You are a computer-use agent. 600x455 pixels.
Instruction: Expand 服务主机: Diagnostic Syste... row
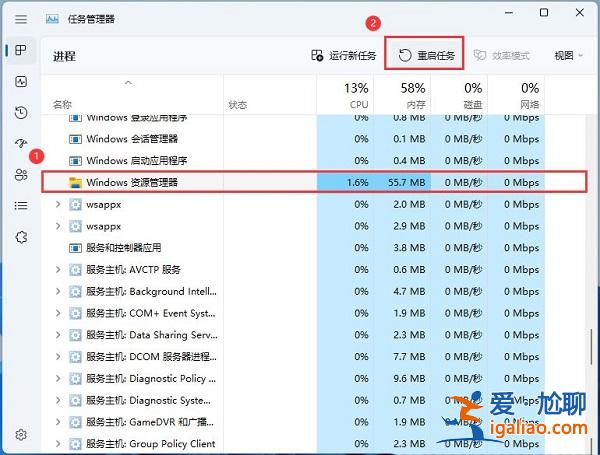point(58,400)
